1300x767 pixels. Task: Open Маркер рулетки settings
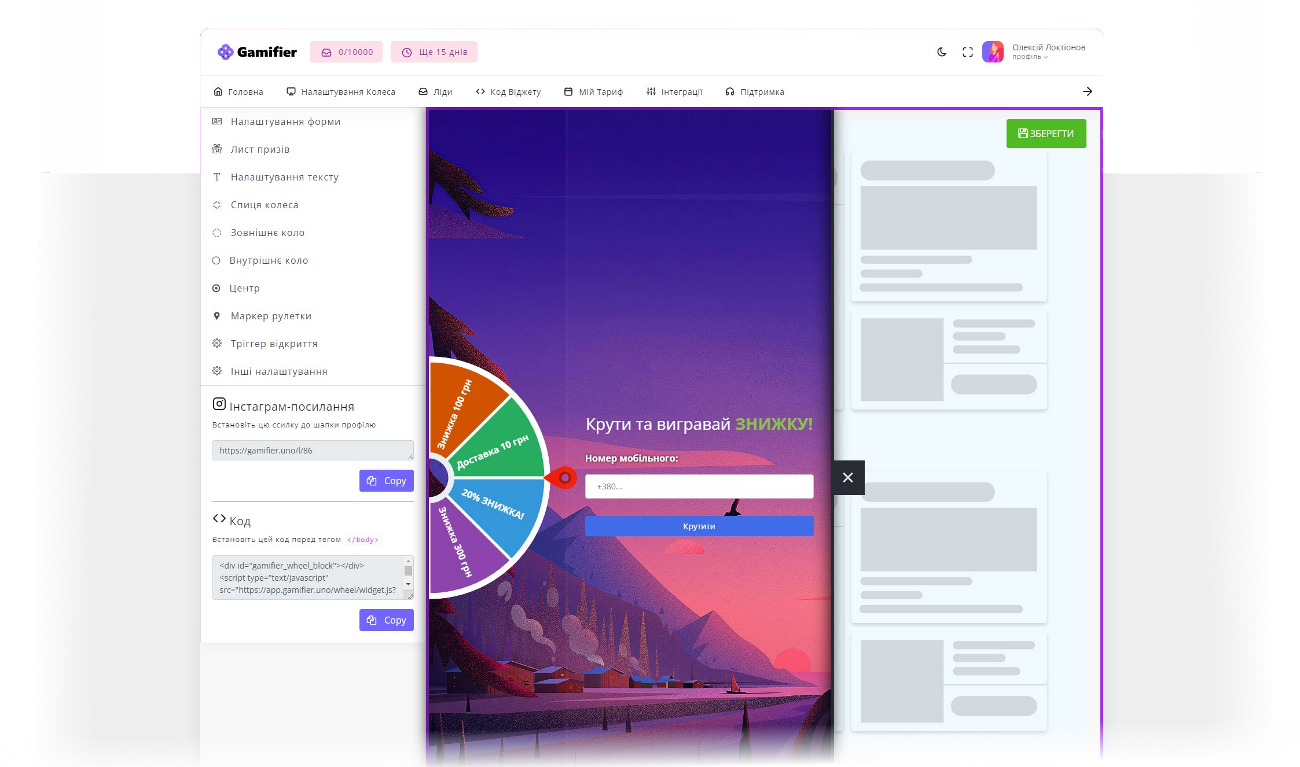click(270, 316)
